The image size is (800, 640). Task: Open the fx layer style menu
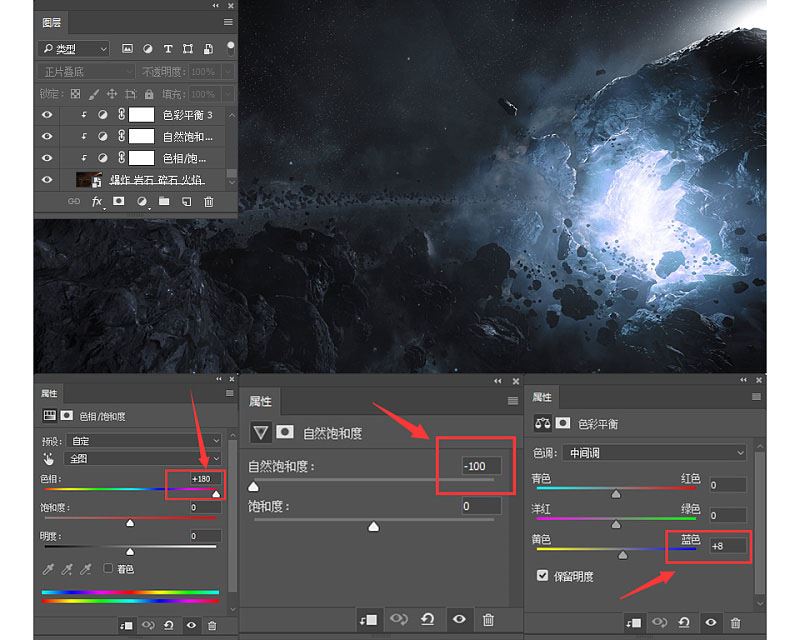98,201
